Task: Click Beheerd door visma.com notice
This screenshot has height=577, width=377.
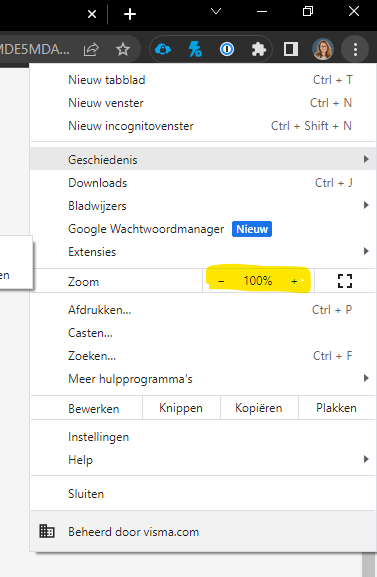Action: point(203,532)
